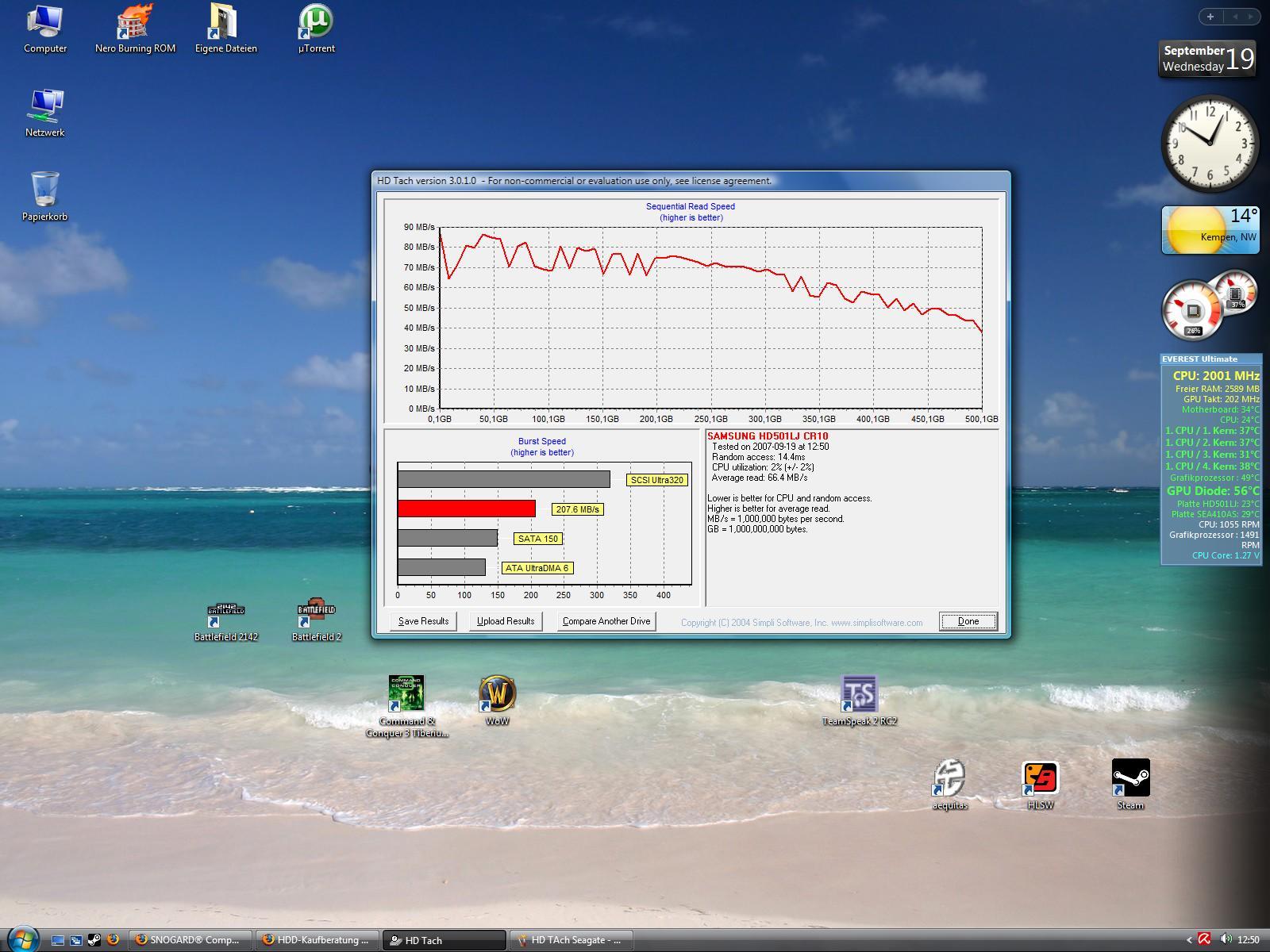Click the CPU meter gadget dial

pyautogui.click(x=1192, y=310)
